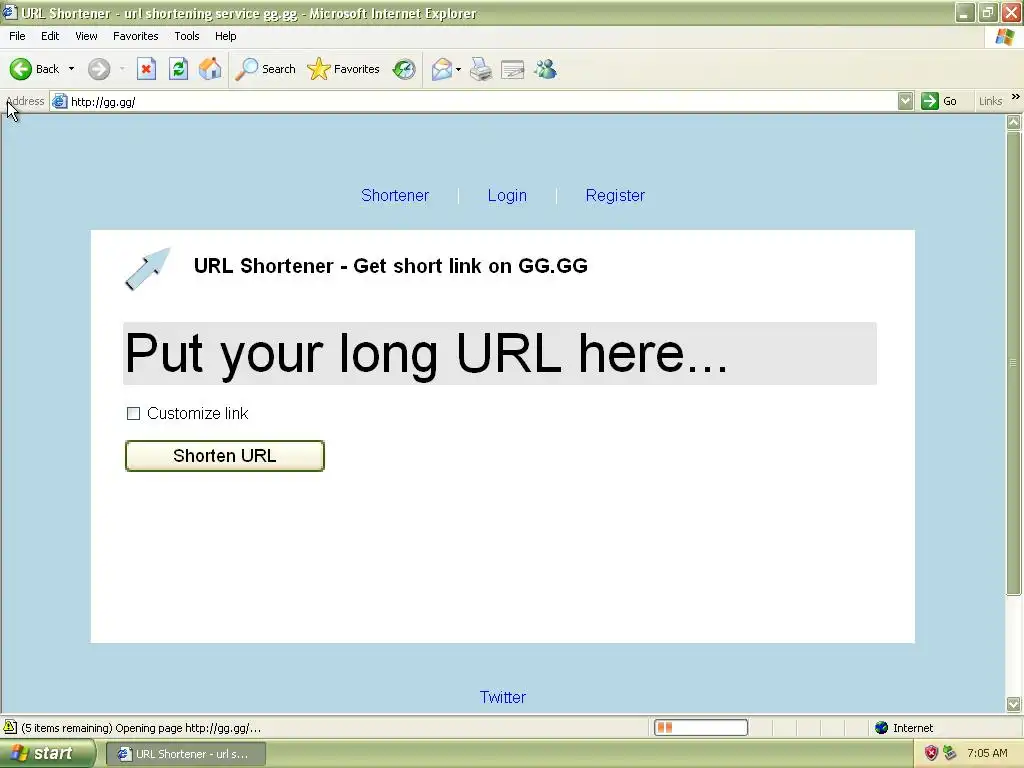
Task: Open the Mail envelope icon
Action: click(x=441, y=69)
